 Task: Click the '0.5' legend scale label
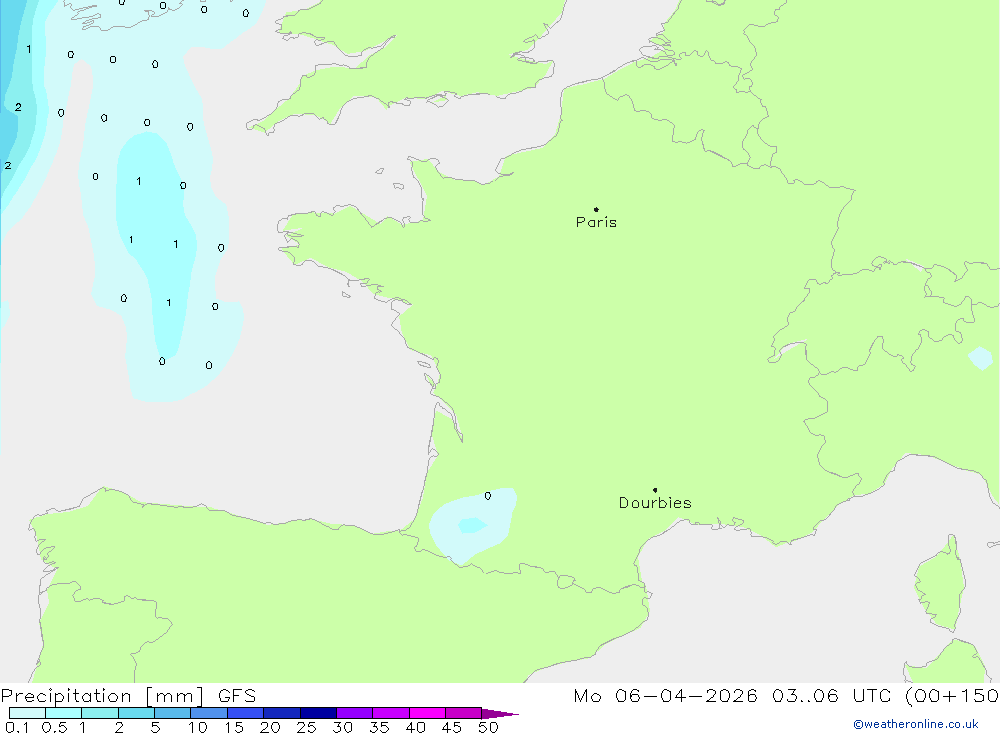54,727
